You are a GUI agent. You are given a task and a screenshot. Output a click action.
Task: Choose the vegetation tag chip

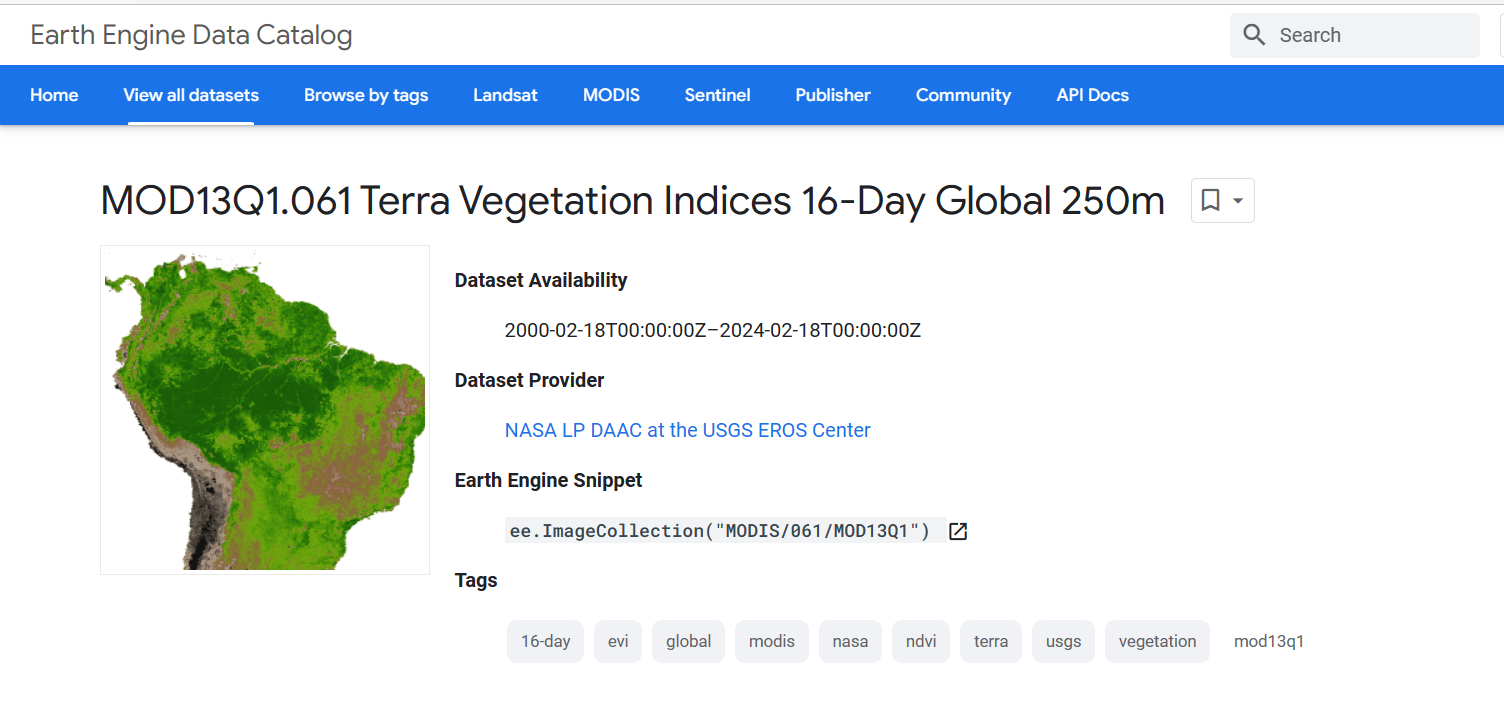tap(1157, 641)
